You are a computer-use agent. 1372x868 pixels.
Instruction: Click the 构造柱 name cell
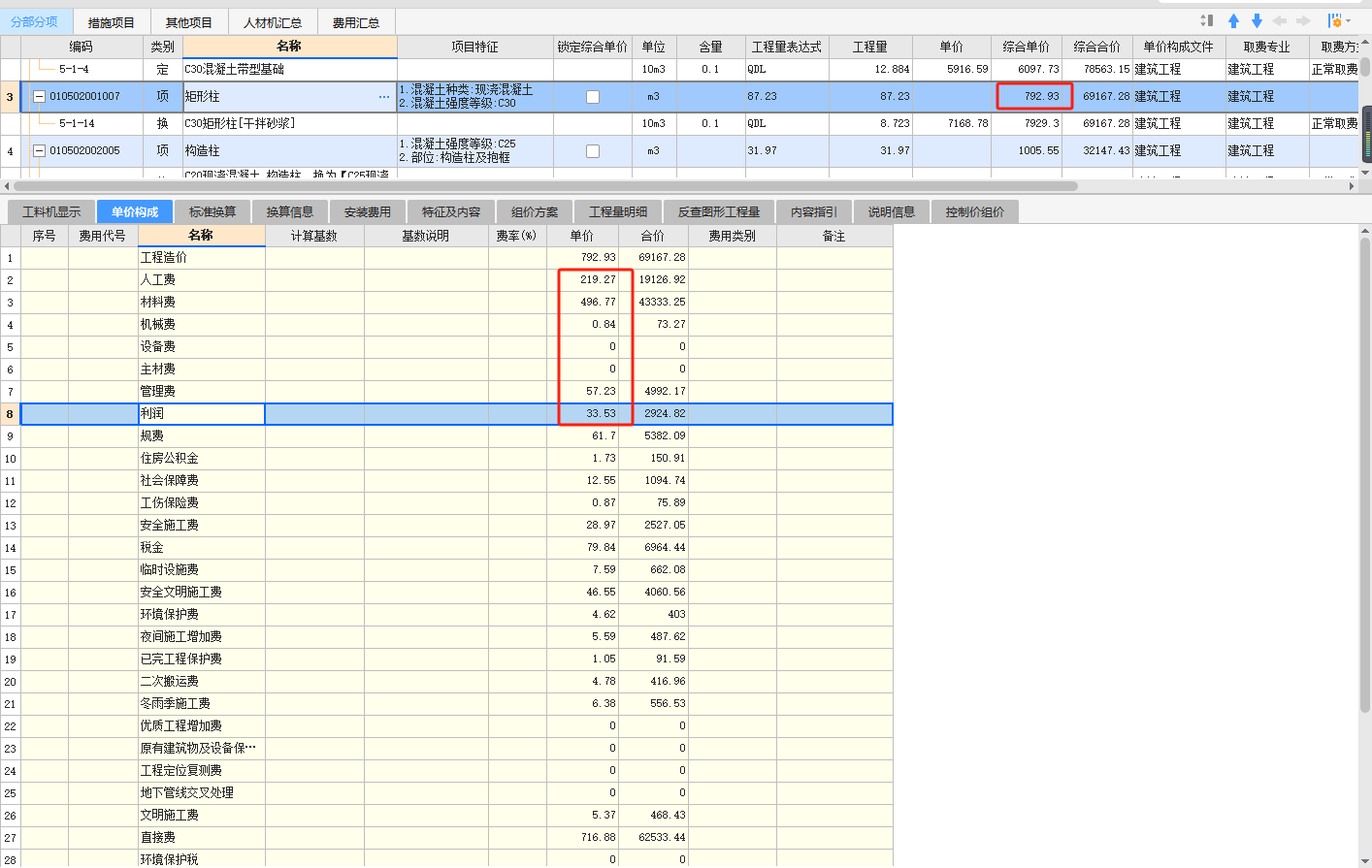pos(290,151)
